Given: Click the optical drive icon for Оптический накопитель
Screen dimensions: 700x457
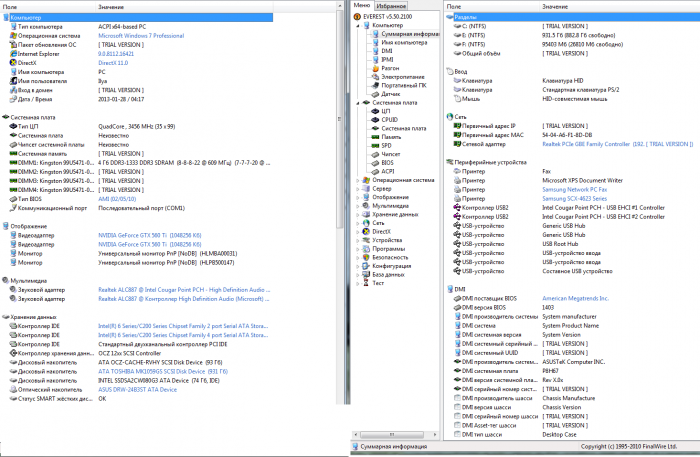Looking at the screenshot, I should (x=13, y=390).
